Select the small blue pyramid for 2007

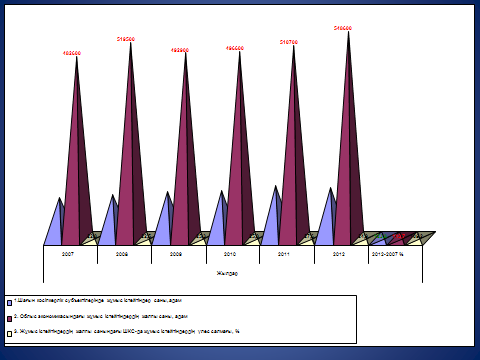54,222
